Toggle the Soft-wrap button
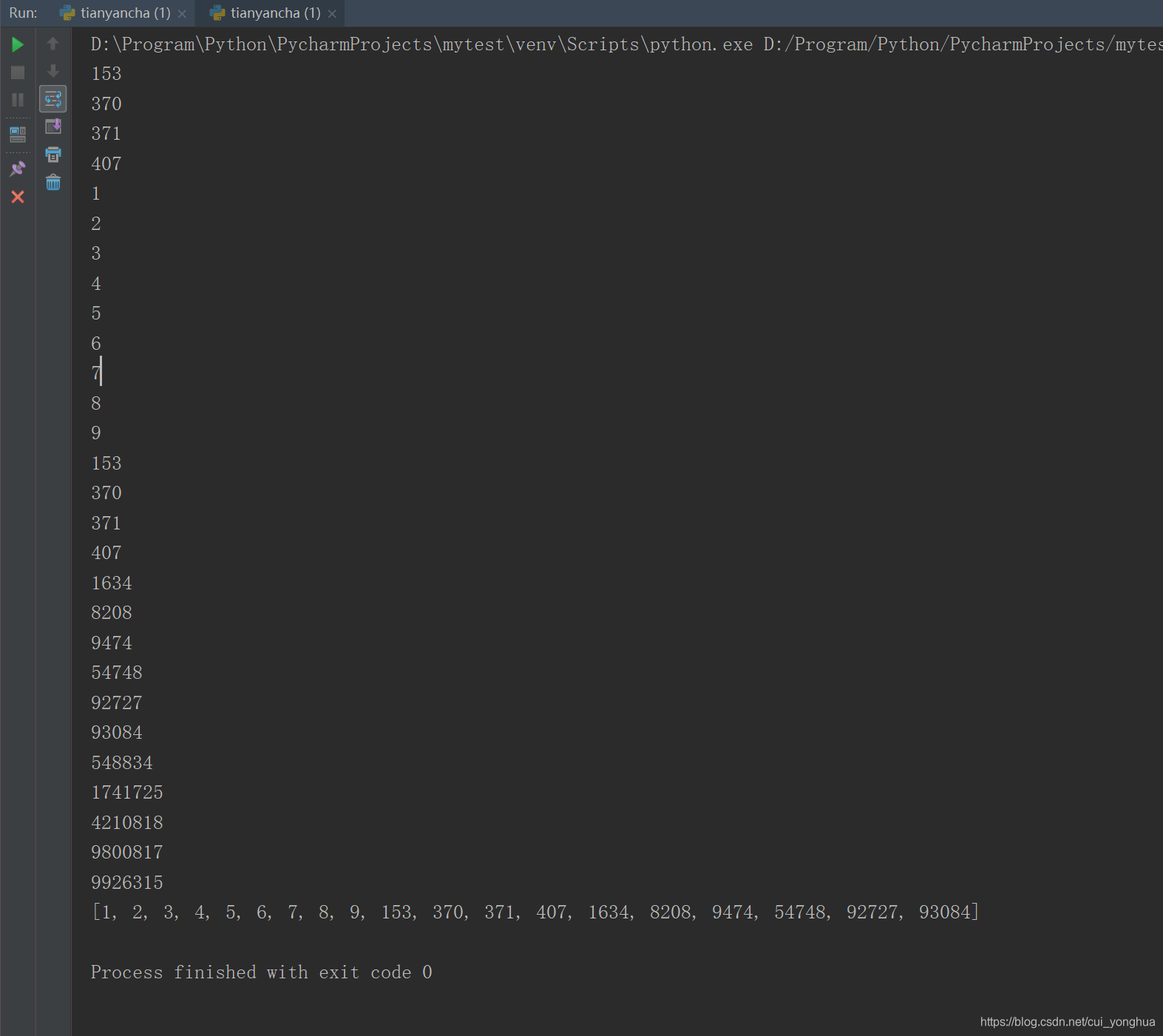This screenshot has width=1163, height=1036. point(53,99)
